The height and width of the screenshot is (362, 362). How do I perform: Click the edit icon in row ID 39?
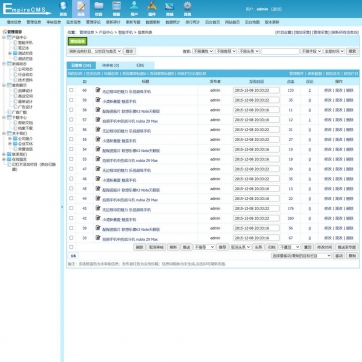pyautogui.click(x=98, y=228)
